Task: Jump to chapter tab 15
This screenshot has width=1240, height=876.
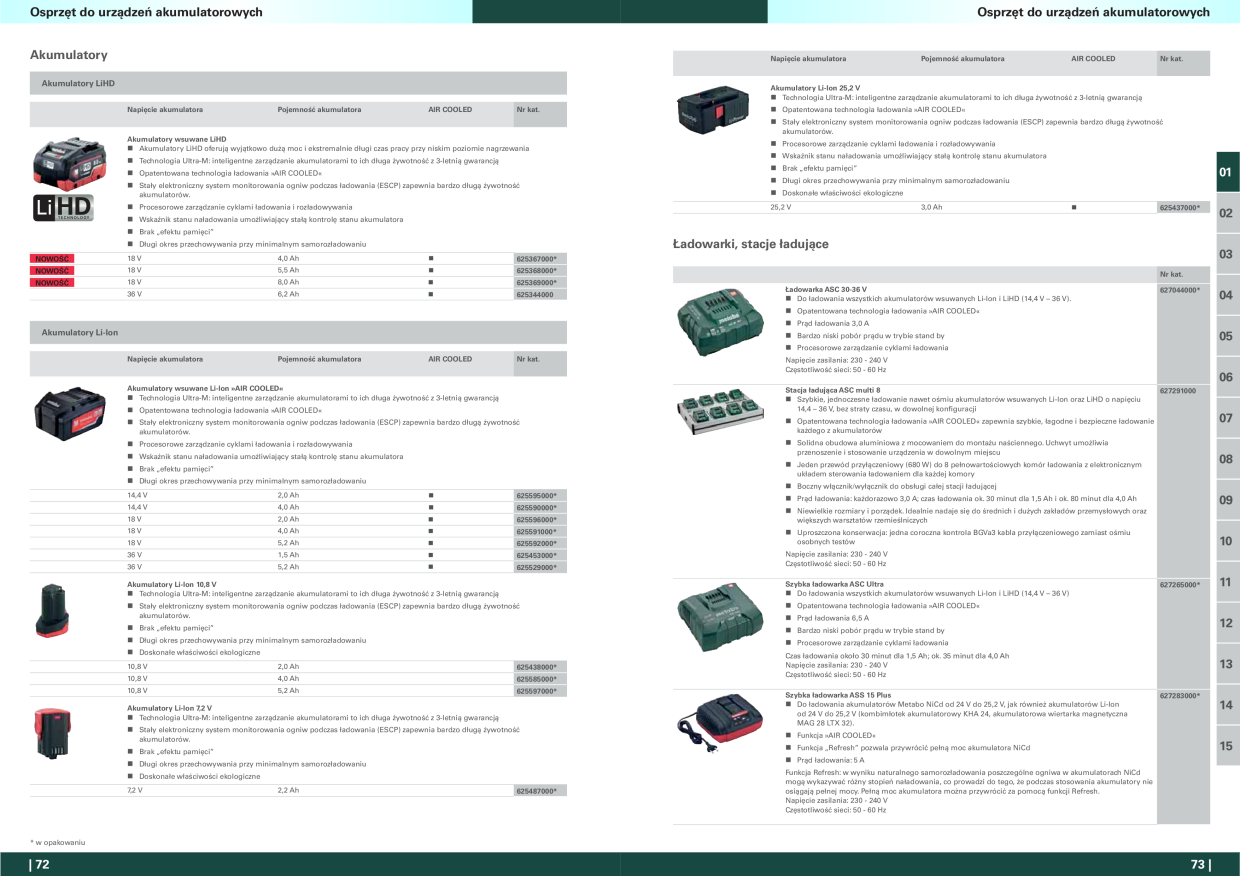Action: click(x=1227, y=746)
